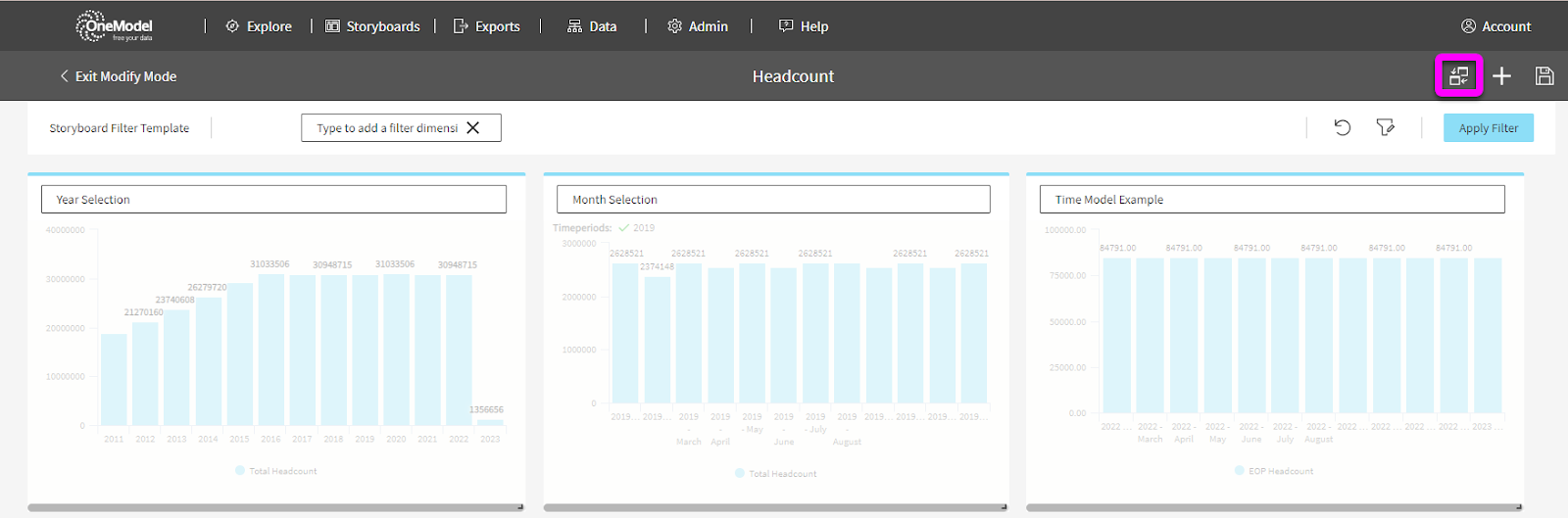Screen dimensions: 1568x518
Task: Open the Account menu
Action: [x=1495, y=26]
